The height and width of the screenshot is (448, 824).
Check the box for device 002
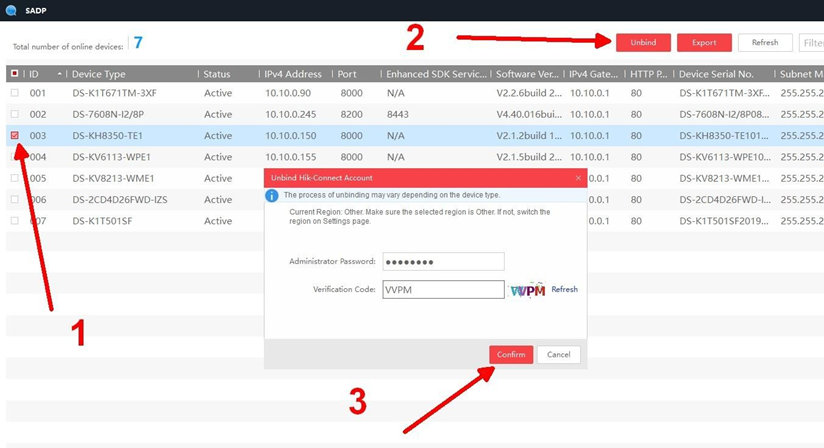tap(14, 114)
